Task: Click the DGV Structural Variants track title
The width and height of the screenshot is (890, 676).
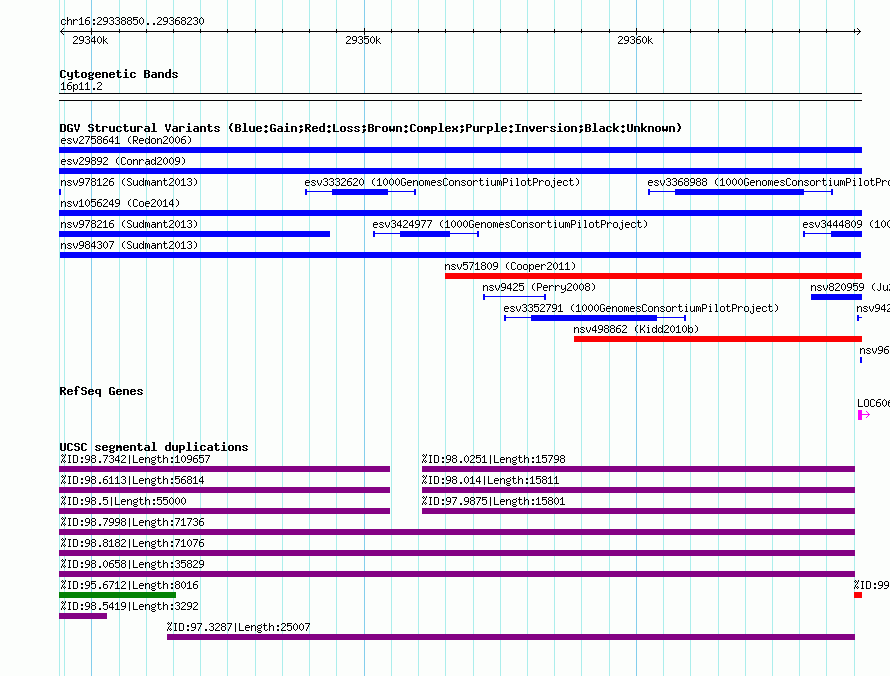Action: (370, 128)
